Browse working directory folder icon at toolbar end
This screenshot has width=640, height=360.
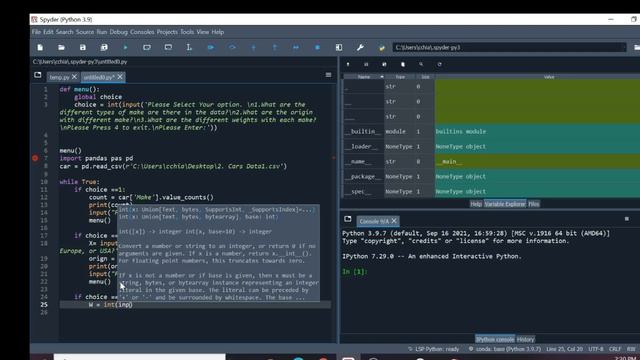tap(636, 47)
